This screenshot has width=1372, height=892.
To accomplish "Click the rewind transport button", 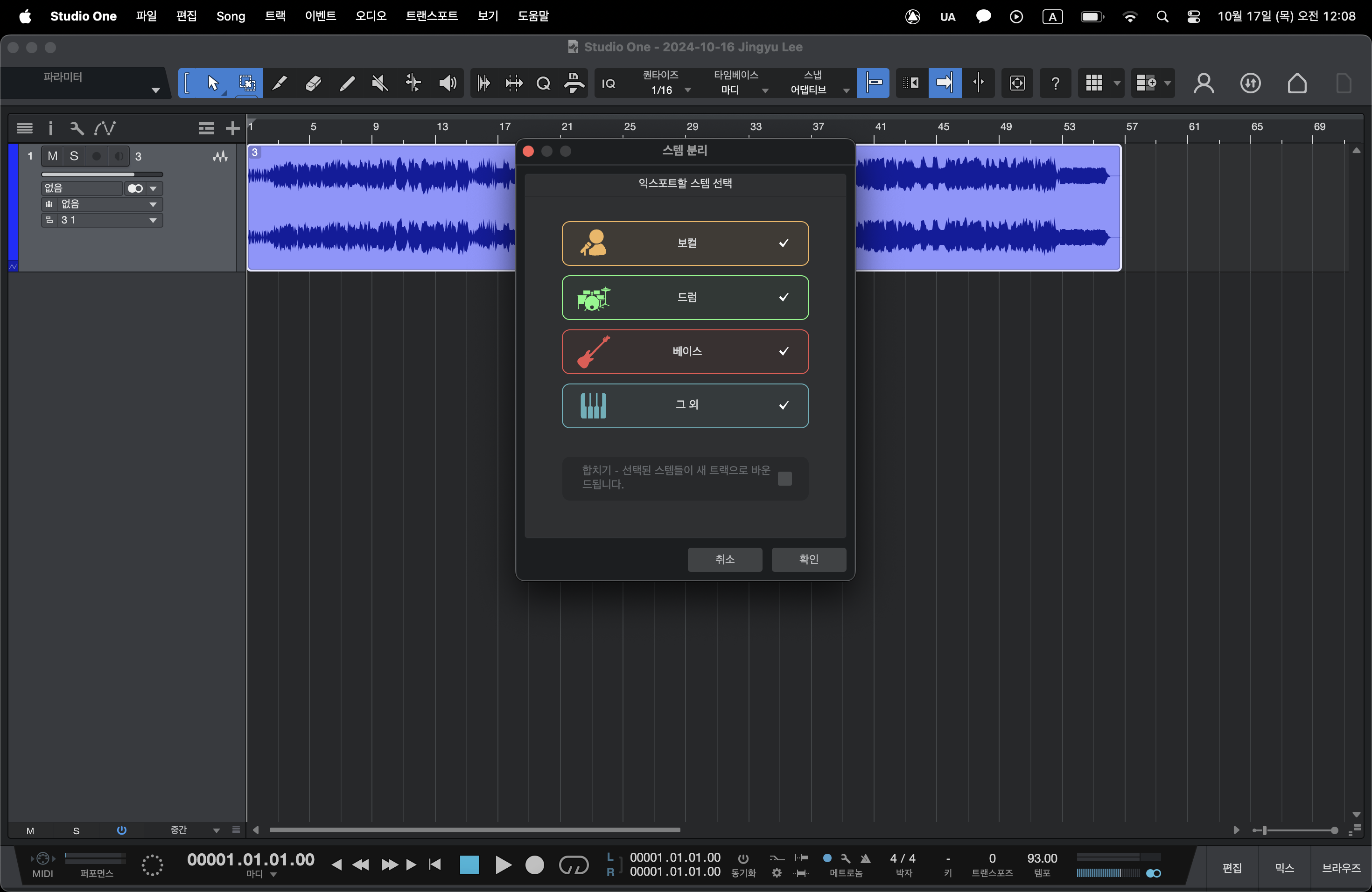I will pos(361,864).
